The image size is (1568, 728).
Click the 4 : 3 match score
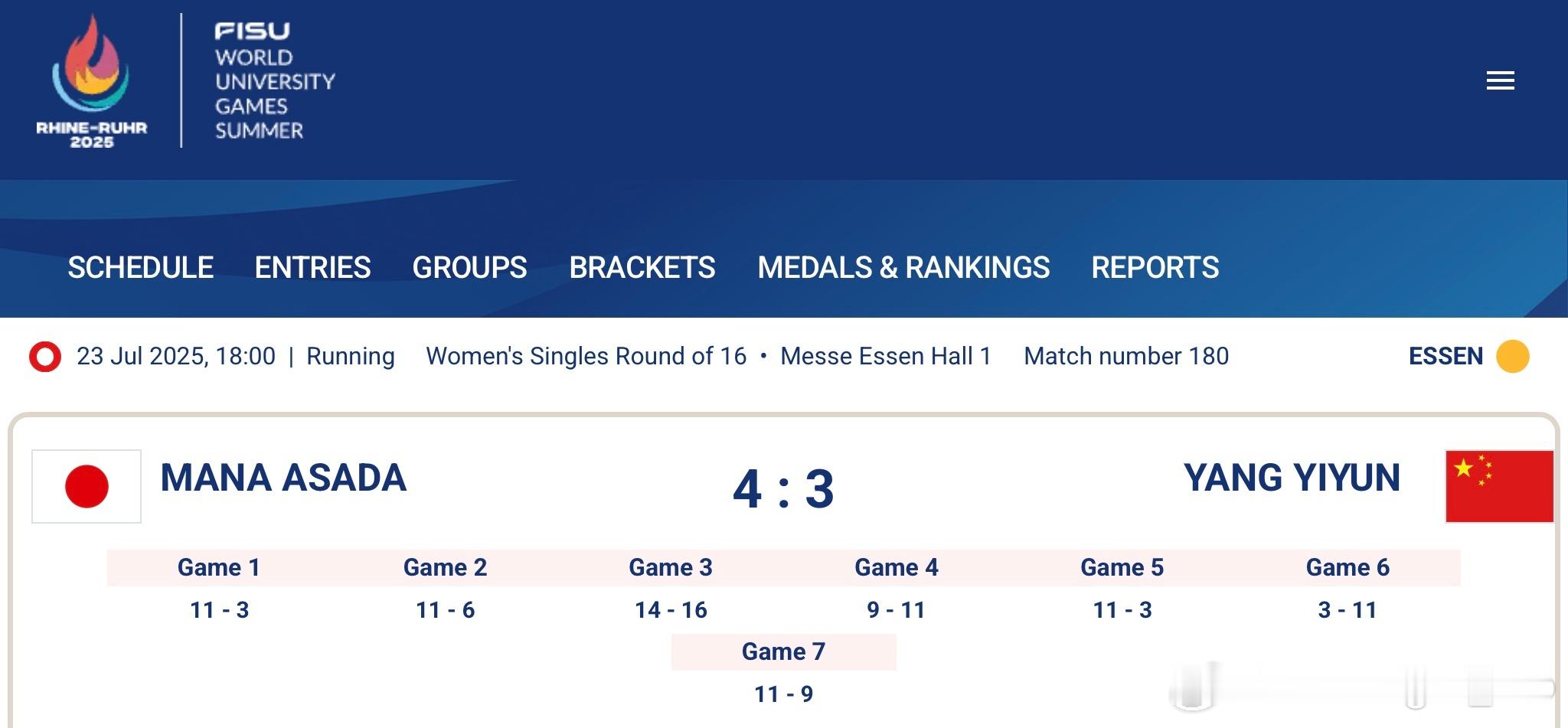tap(783, 488)
